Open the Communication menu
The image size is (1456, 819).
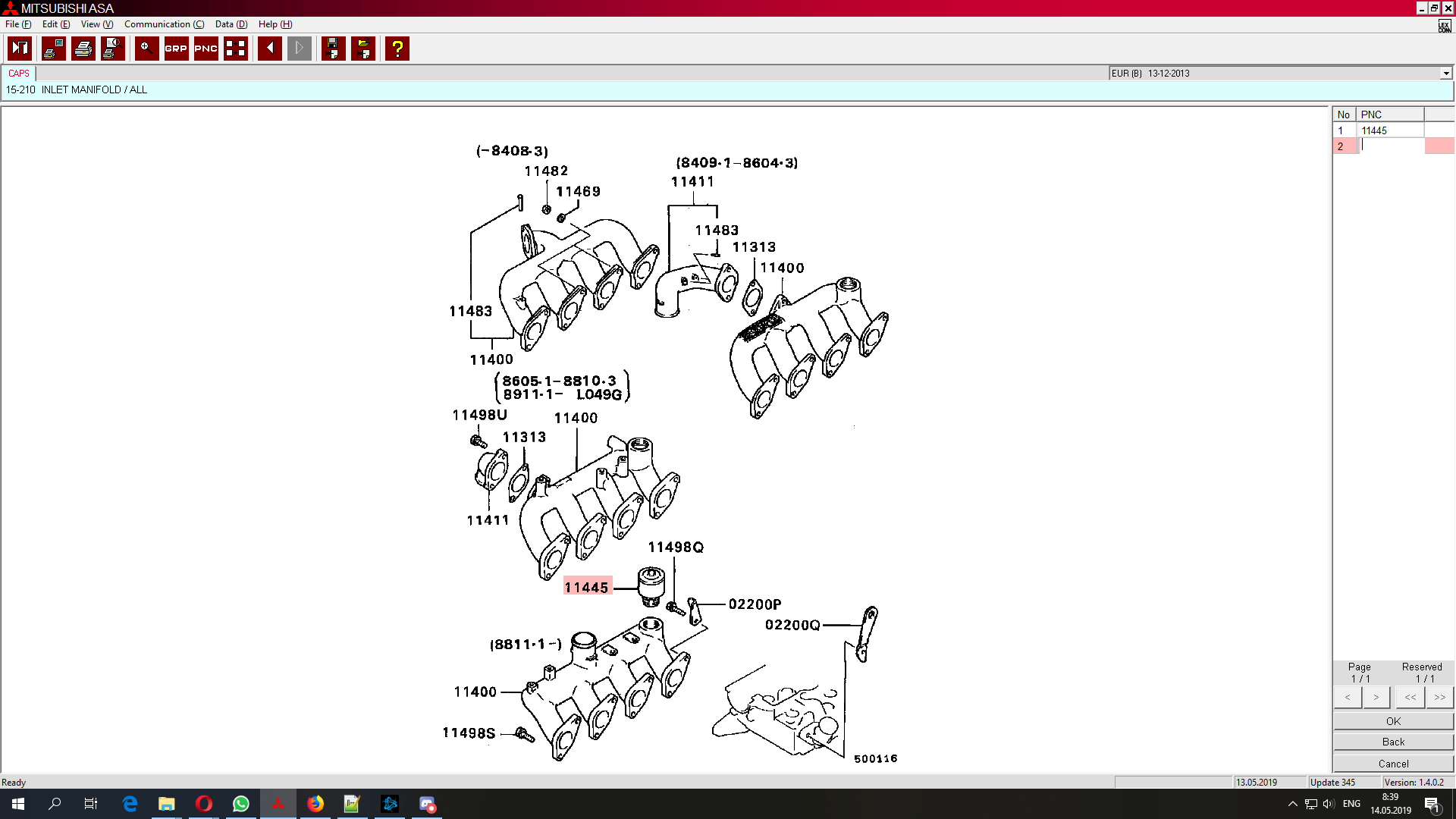point(164,24)
